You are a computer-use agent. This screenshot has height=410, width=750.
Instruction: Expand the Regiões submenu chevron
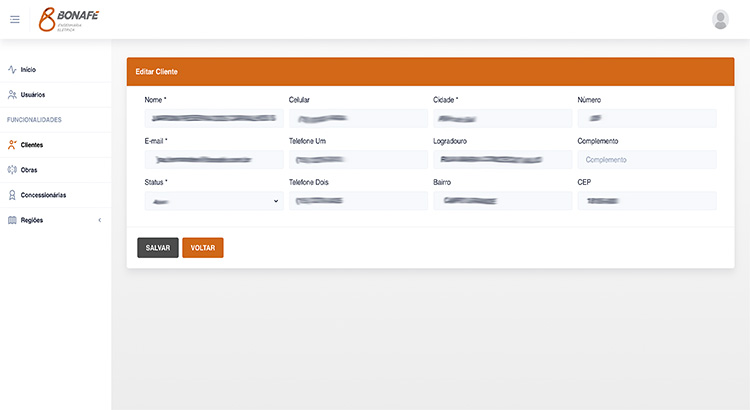tap(99, 220)
